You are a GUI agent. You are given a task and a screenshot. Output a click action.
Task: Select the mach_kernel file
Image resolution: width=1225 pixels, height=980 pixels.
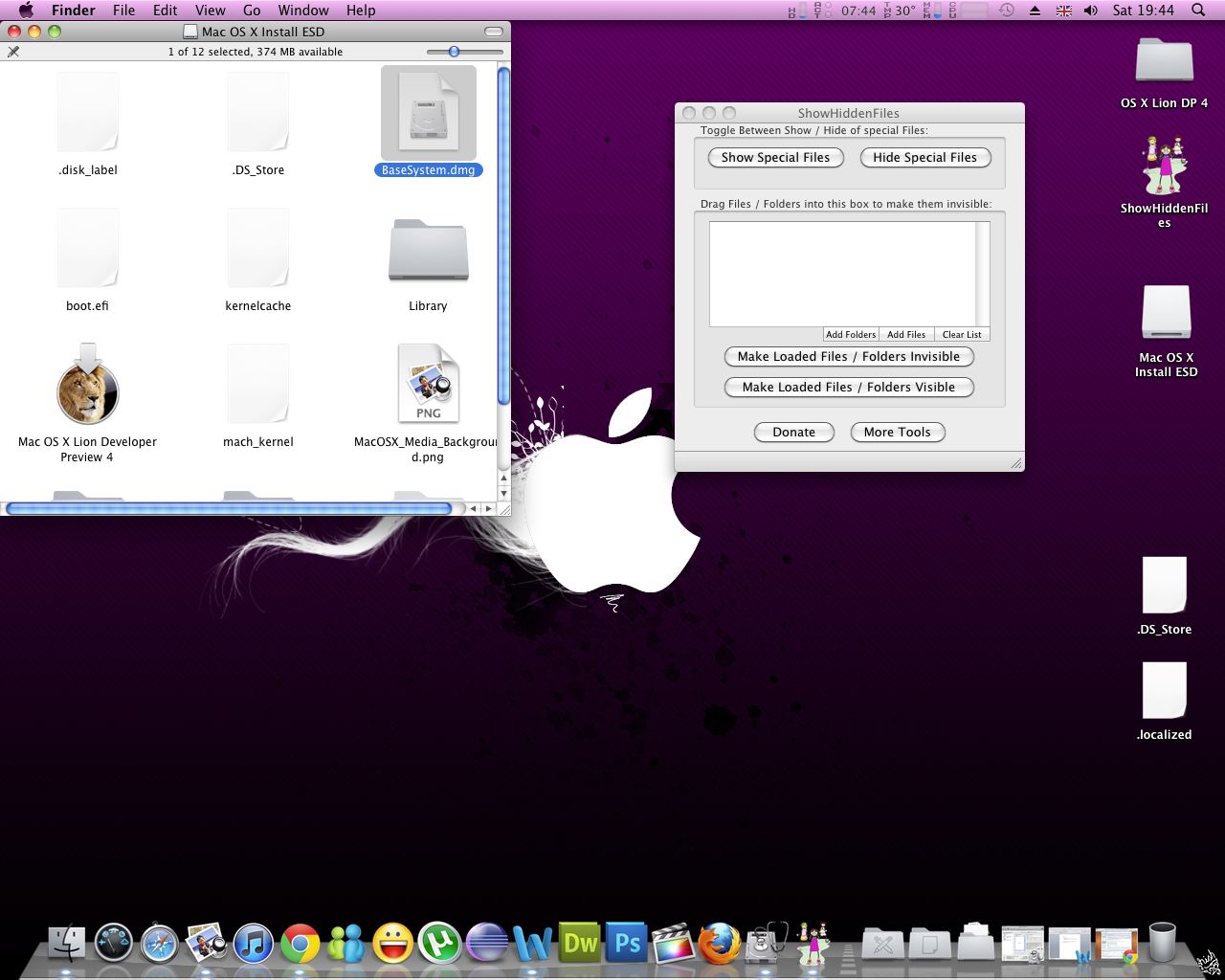coord(257,396)
